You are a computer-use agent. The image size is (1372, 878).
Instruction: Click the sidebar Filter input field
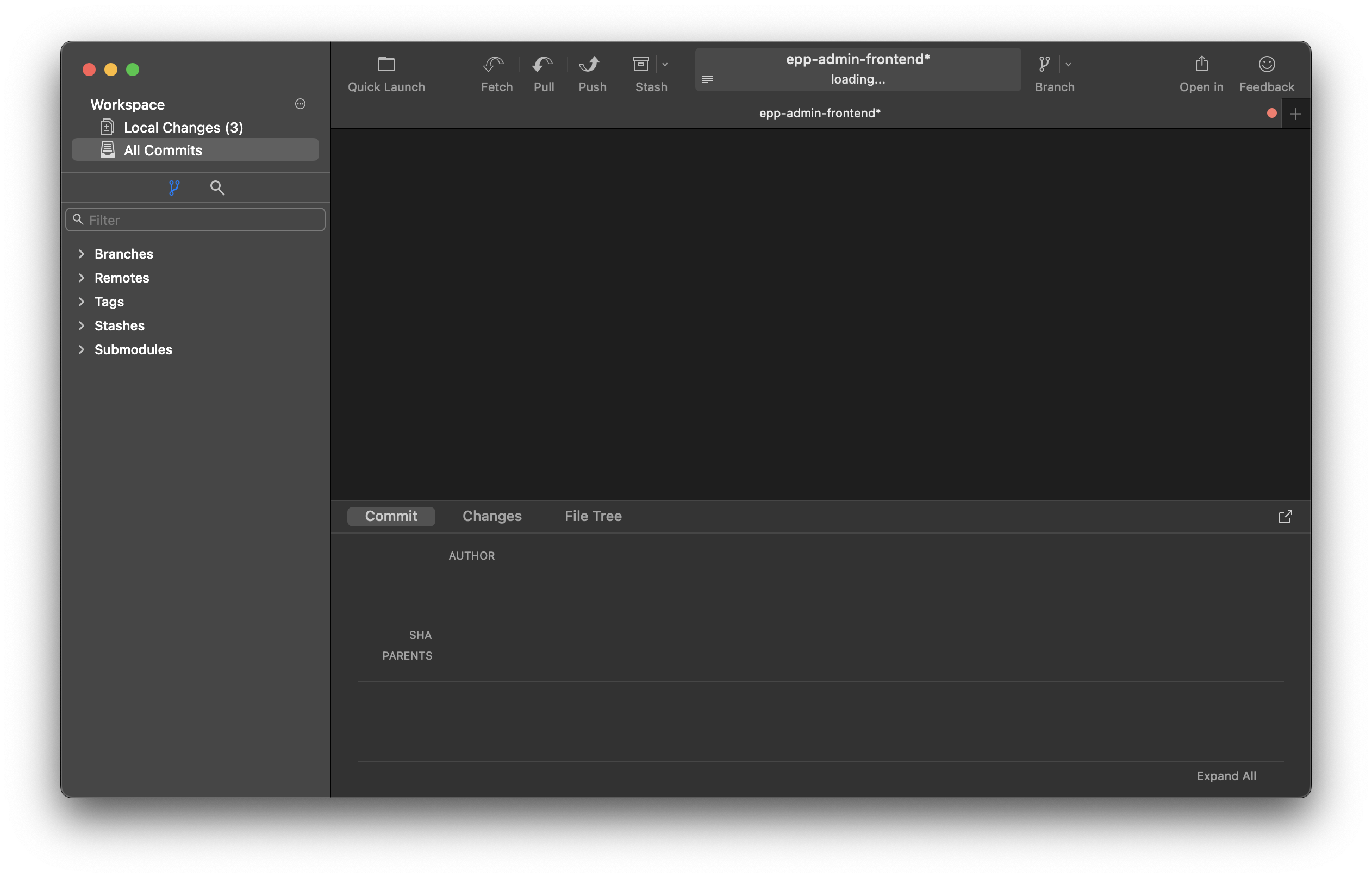click(x=195, y=220)
